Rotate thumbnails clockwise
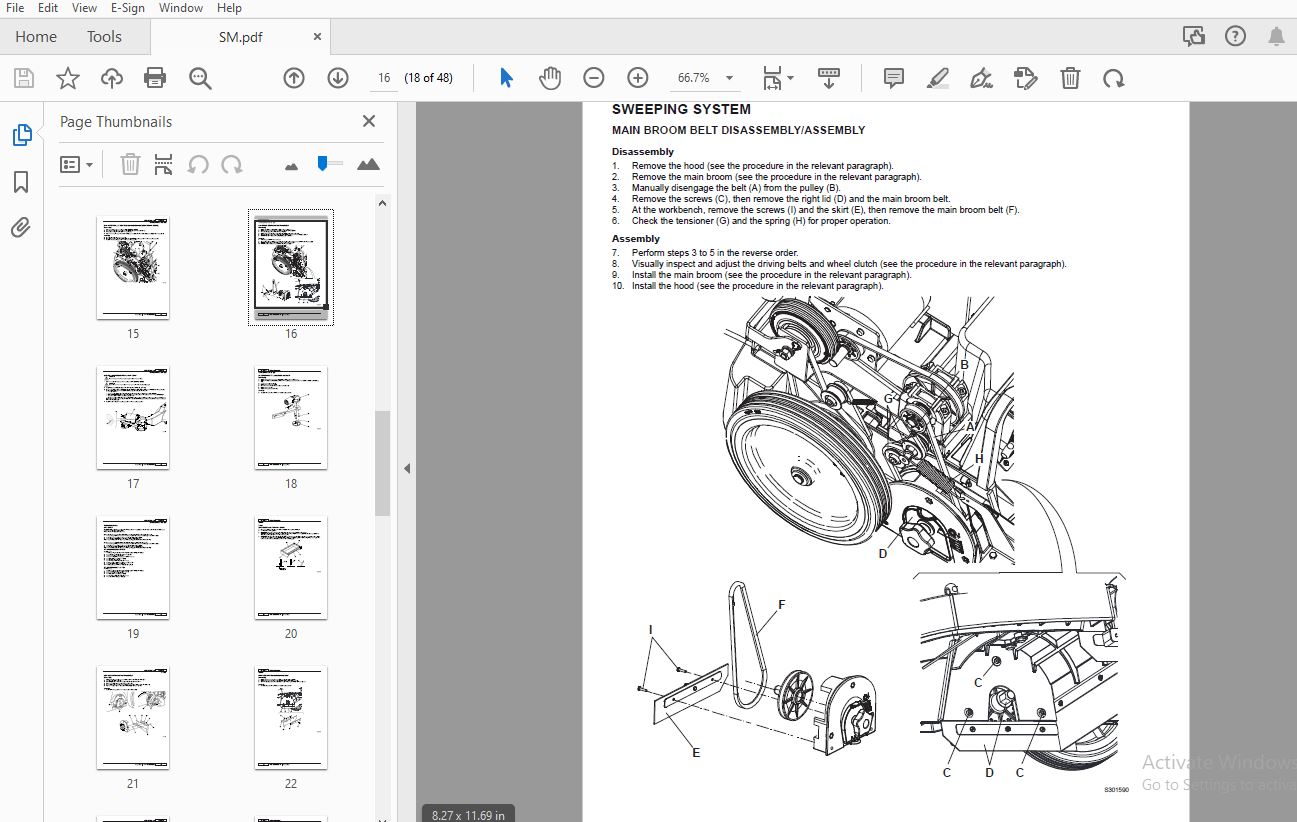The image size is (1297, 822). click(232, 164)
